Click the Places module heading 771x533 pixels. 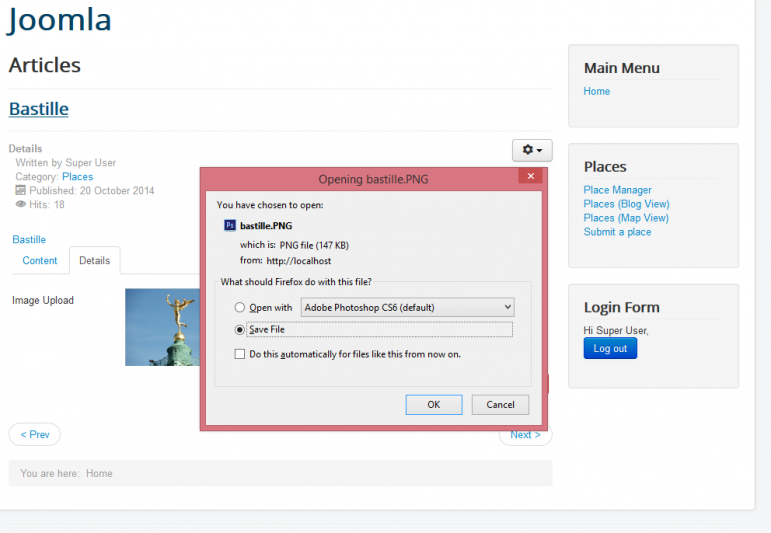click(605, 167)
